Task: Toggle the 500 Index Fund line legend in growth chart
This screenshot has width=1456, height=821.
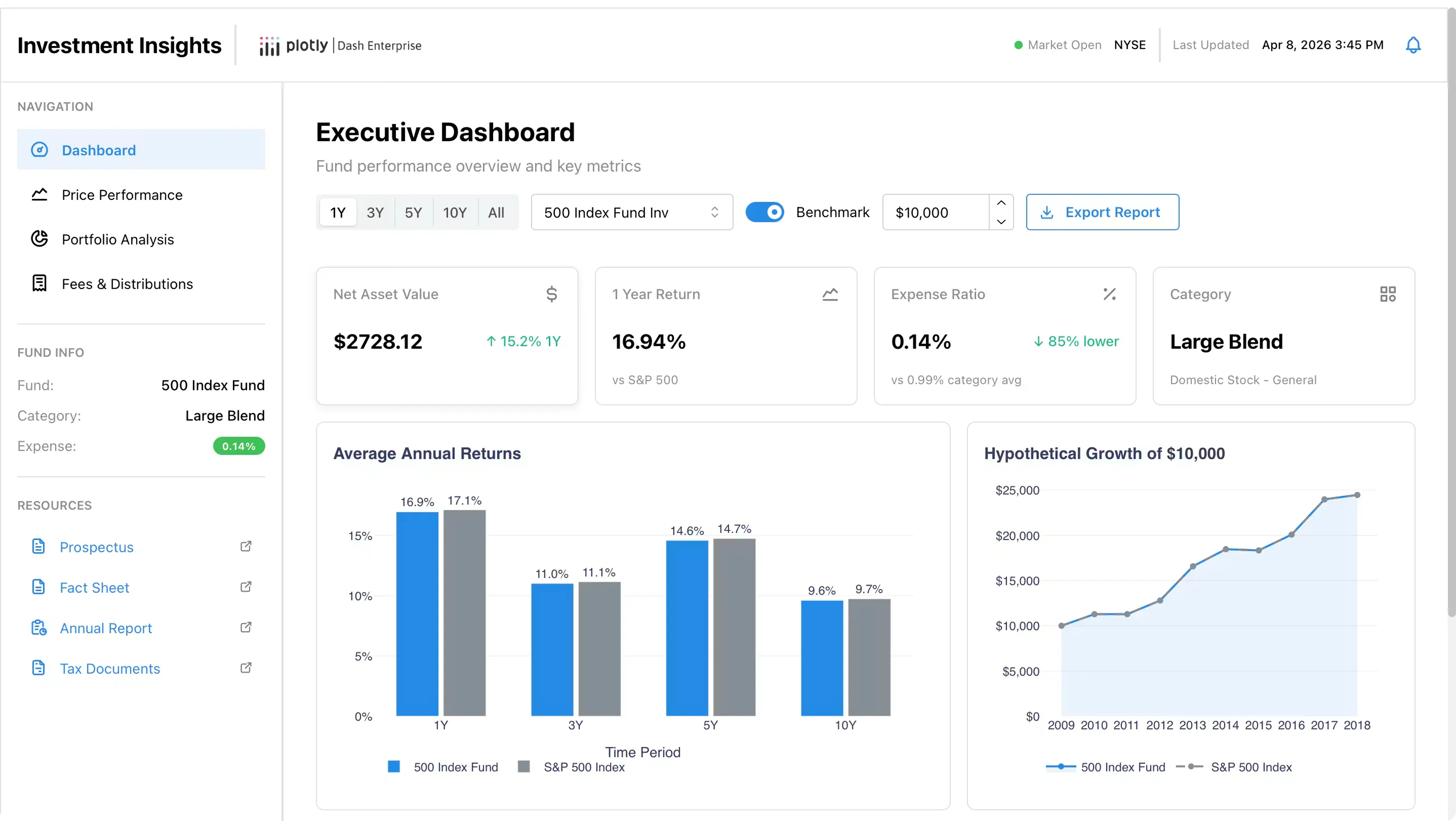Action: coord(1106,767)
